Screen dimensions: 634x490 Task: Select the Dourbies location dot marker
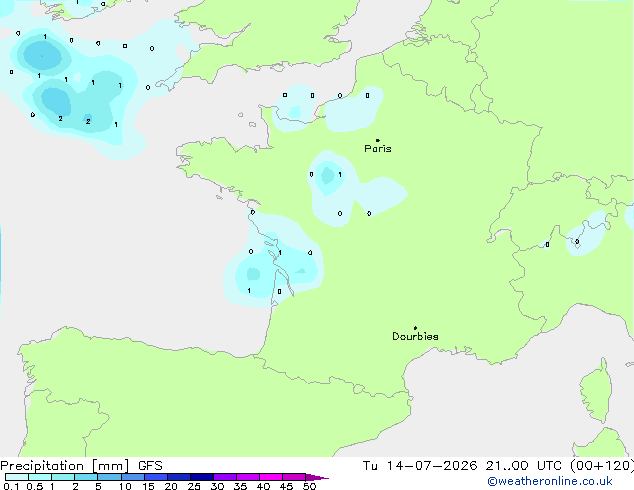[415, 328]
